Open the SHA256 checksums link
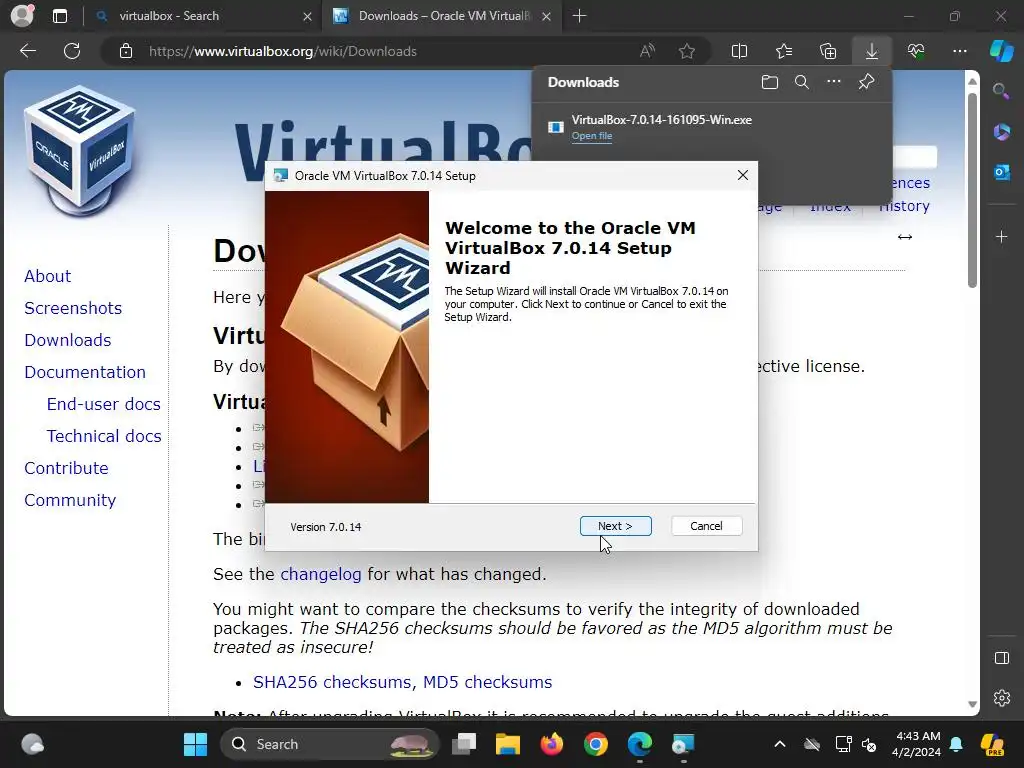The width and height of the screenshot is (1024, 768). click(x=332, y=682)
